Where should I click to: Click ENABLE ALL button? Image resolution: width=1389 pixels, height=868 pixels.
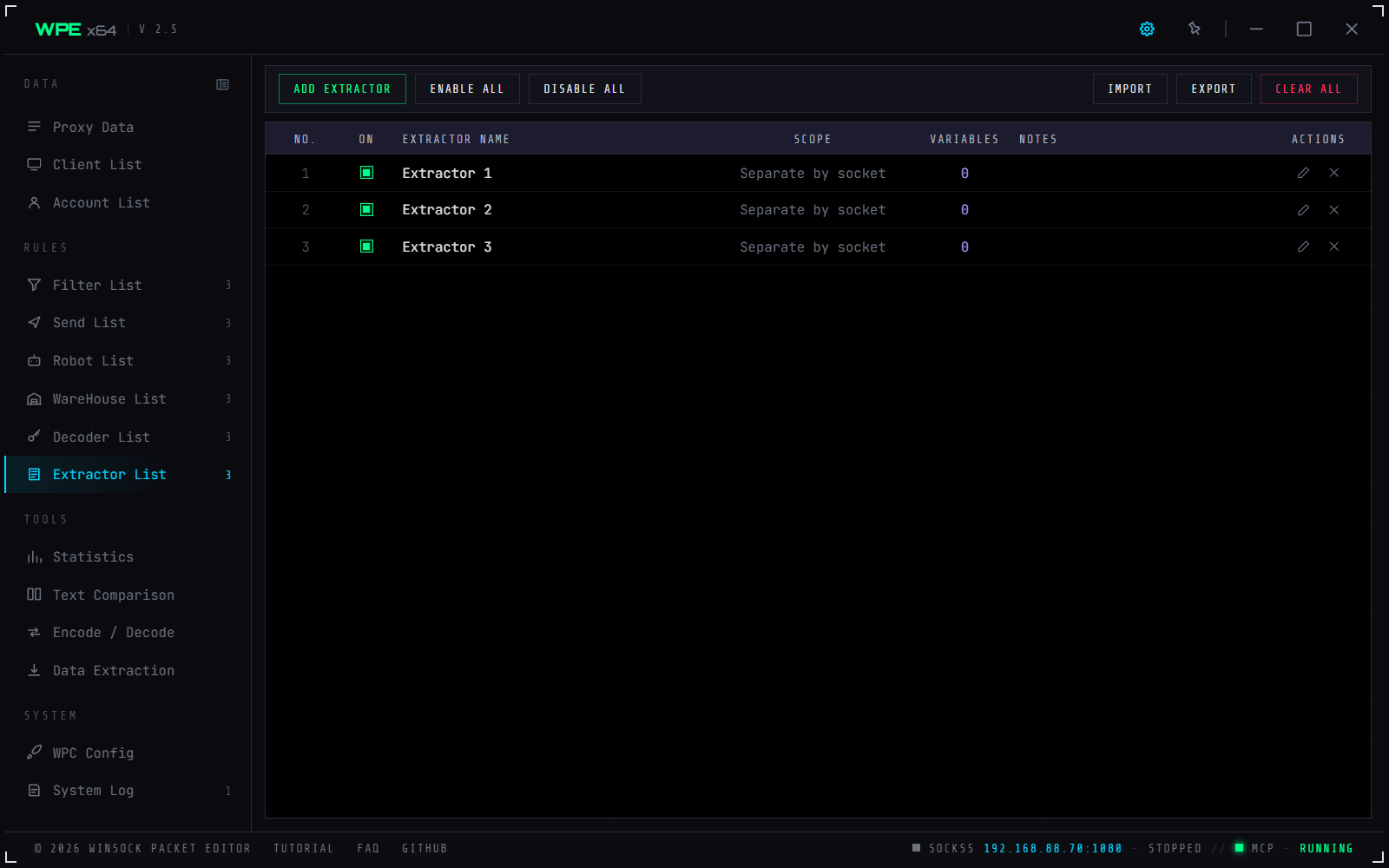click(467, 89)
